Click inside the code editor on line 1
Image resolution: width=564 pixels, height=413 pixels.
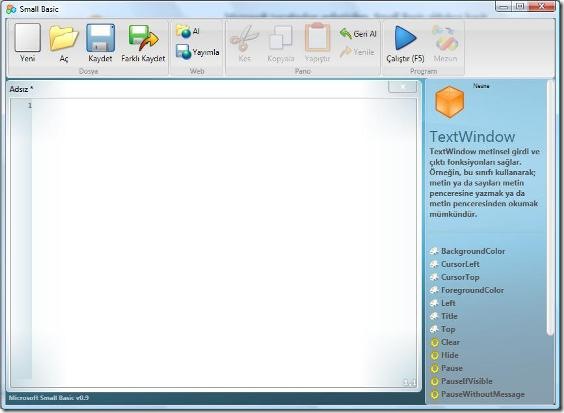click(224, 105)
